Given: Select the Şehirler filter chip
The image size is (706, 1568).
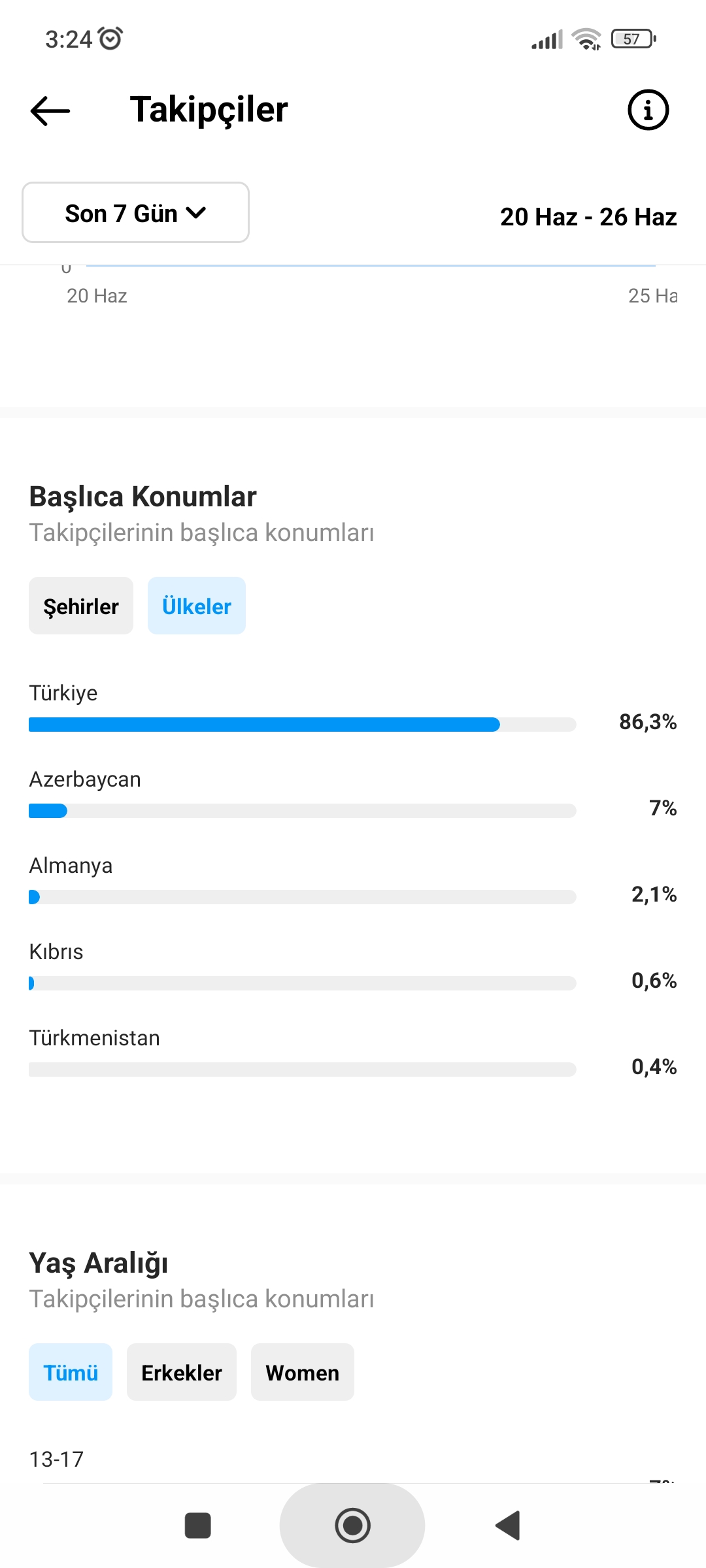Looking at the screenshot, I should click(81, 606).
